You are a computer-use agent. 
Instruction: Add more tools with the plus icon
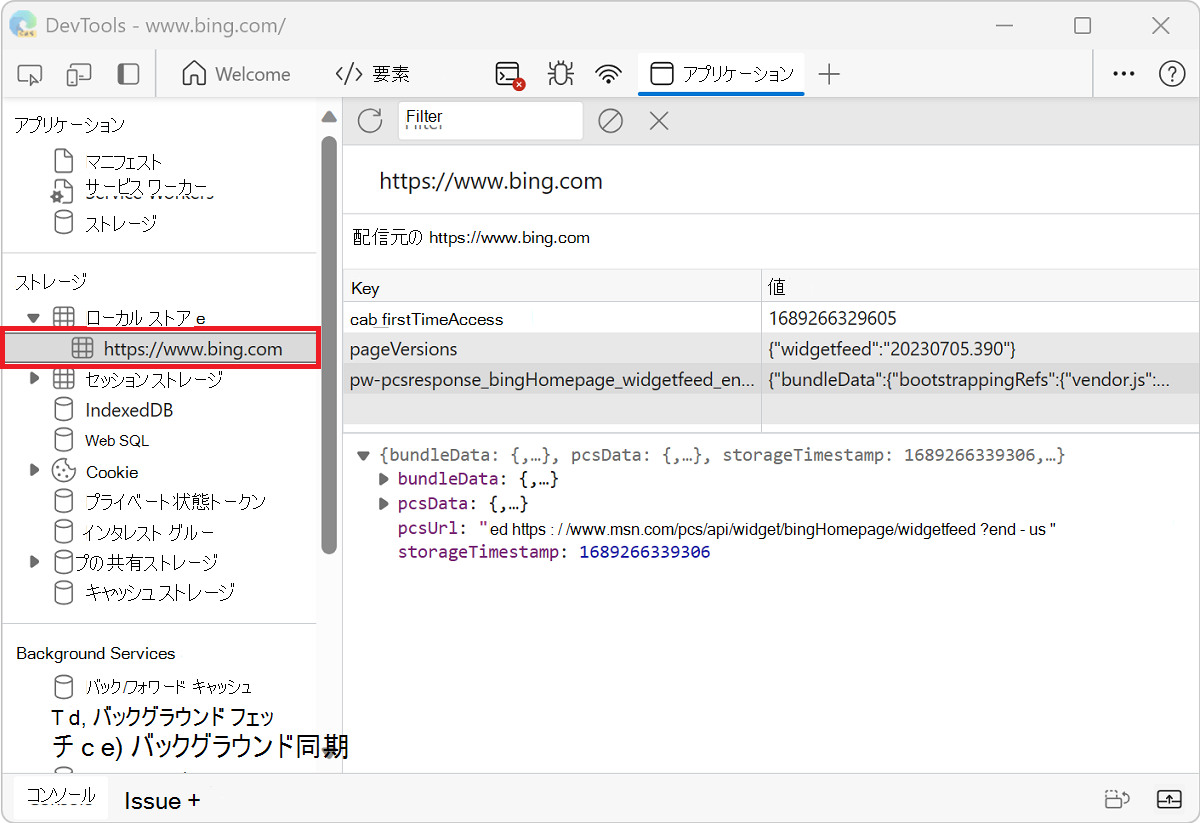(829, 74)
